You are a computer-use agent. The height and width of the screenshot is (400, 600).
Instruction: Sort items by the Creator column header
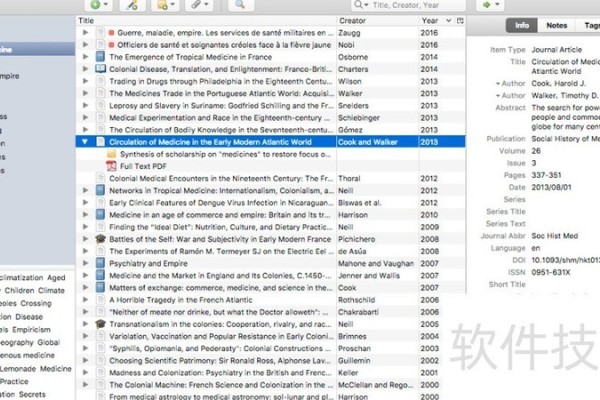point(377,21)
